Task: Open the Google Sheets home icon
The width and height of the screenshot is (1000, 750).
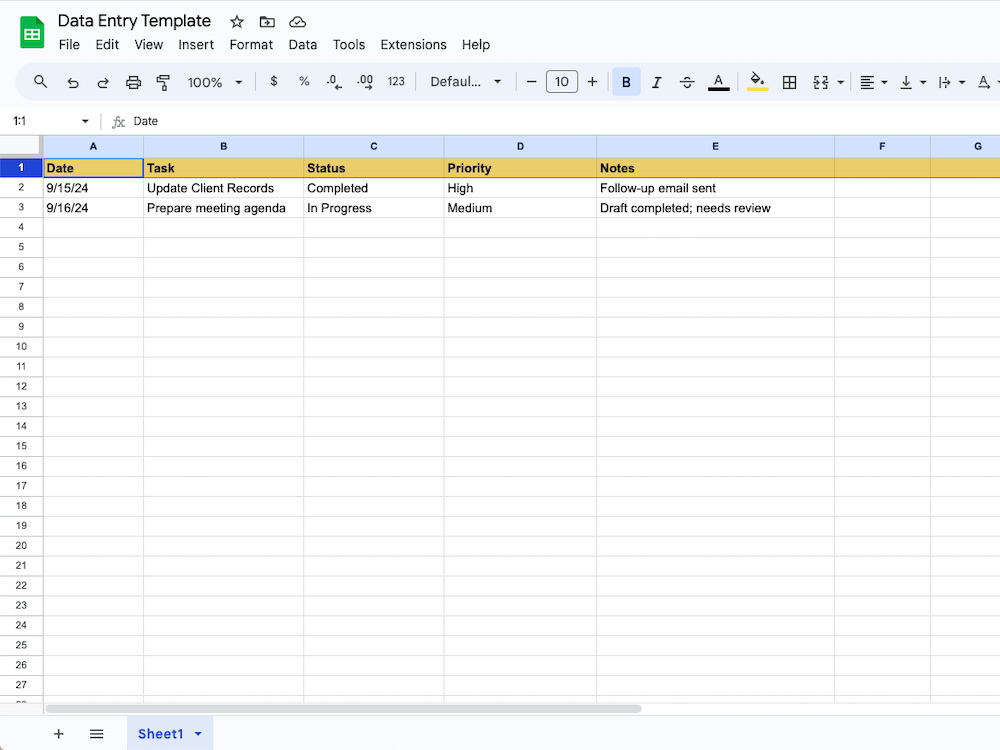Action: pos(32,33)
